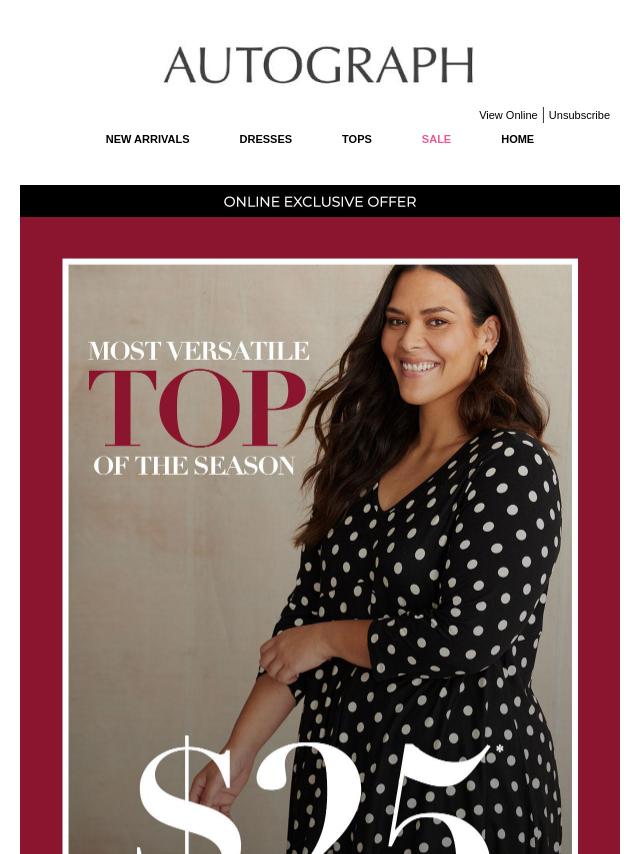Click the OF THE SEASON text
This screenshot has height=854, width=640.
194,466
